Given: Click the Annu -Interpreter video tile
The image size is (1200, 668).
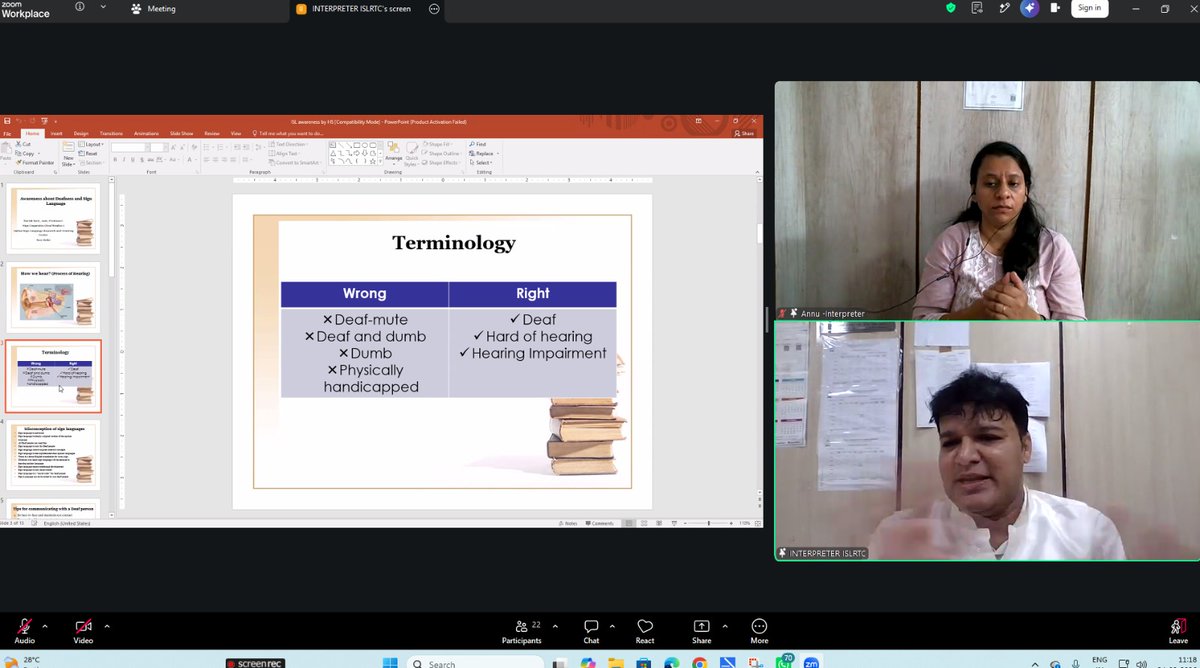Looking at the screenshot, I should (x=987, y=200).
